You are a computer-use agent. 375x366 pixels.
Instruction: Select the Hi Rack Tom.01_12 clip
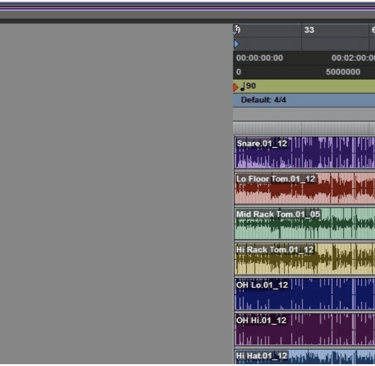pyautogui.click(x=305, y=259)
